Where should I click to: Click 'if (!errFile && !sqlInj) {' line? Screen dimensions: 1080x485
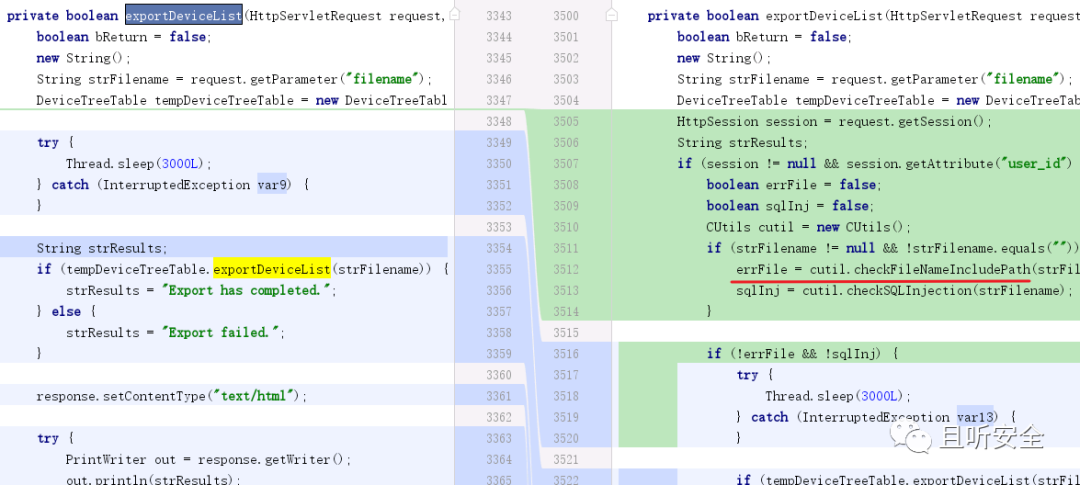[802, 353]
